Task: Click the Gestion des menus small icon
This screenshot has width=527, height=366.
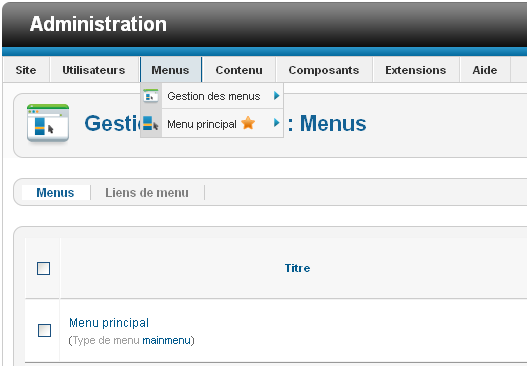Action: click(151, 96)
